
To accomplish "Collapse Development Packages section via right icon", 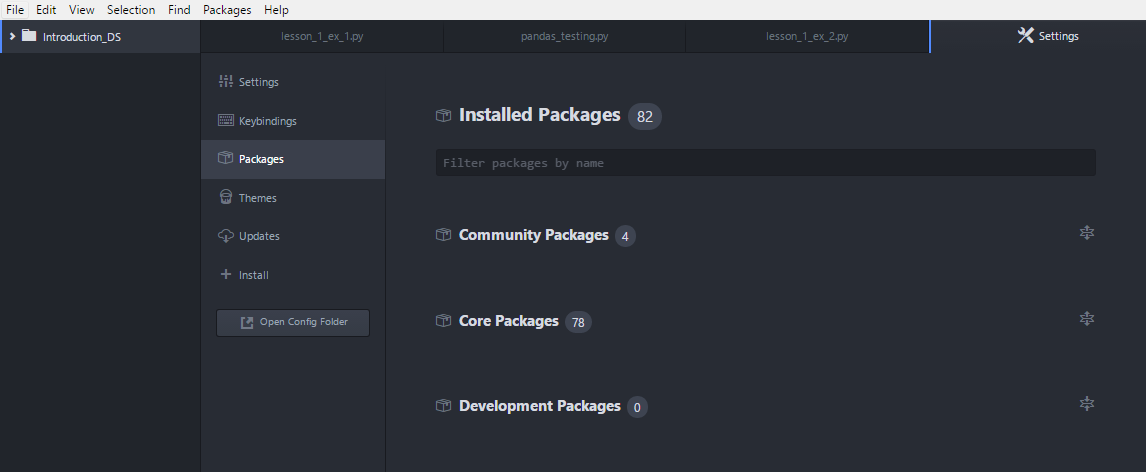I will [x=1087, y=404].
